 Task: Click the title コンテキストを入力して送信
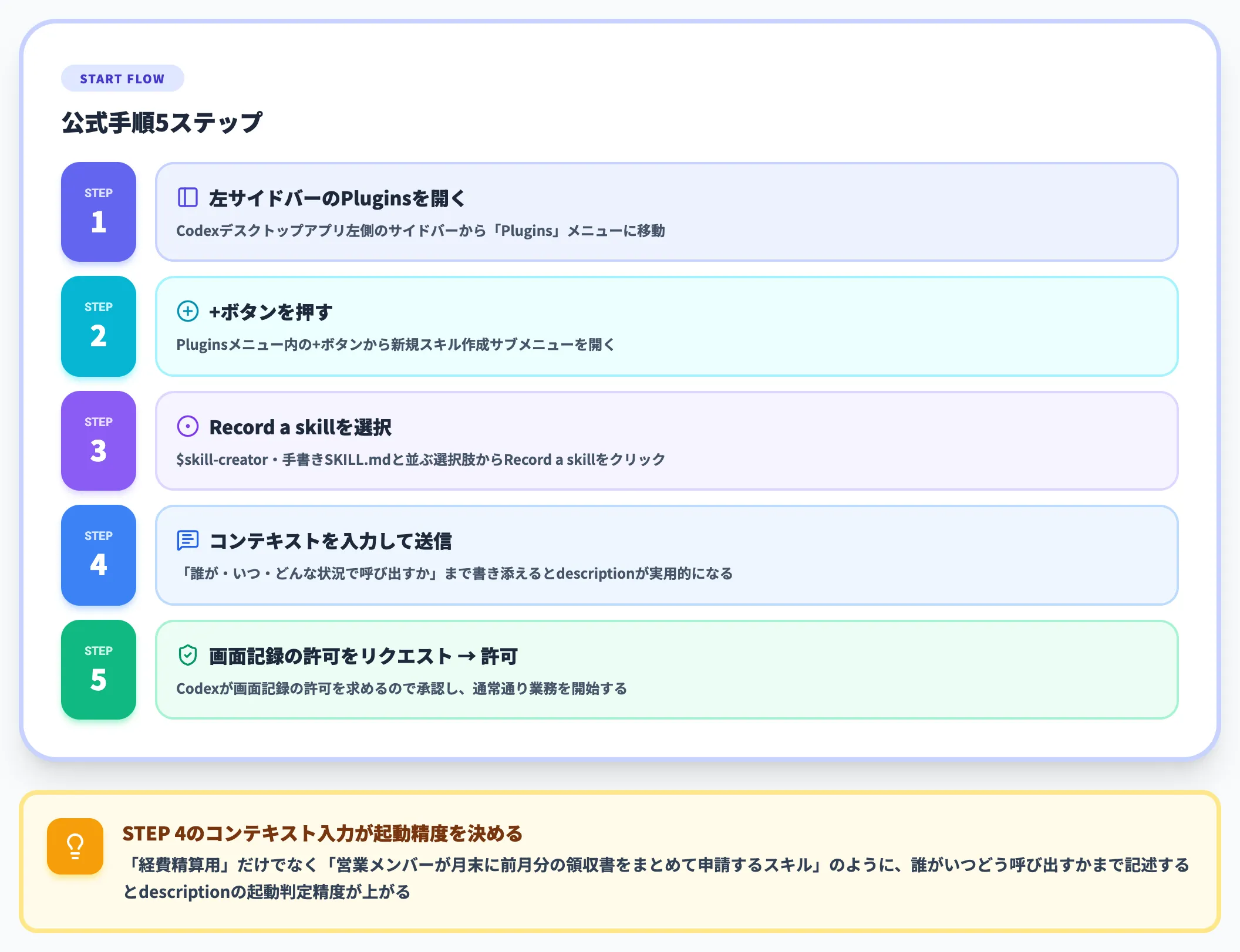point(331,541)
